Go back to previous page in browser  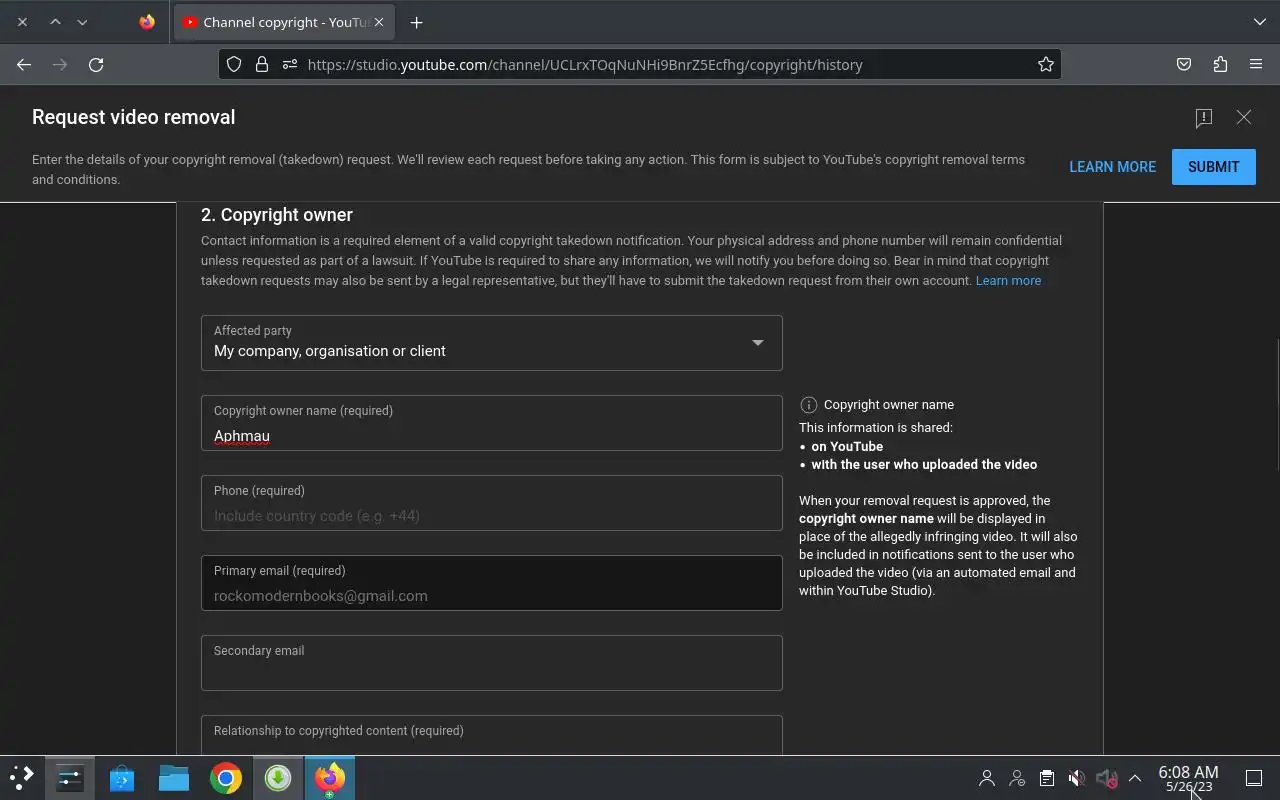[x=24, y=65]
